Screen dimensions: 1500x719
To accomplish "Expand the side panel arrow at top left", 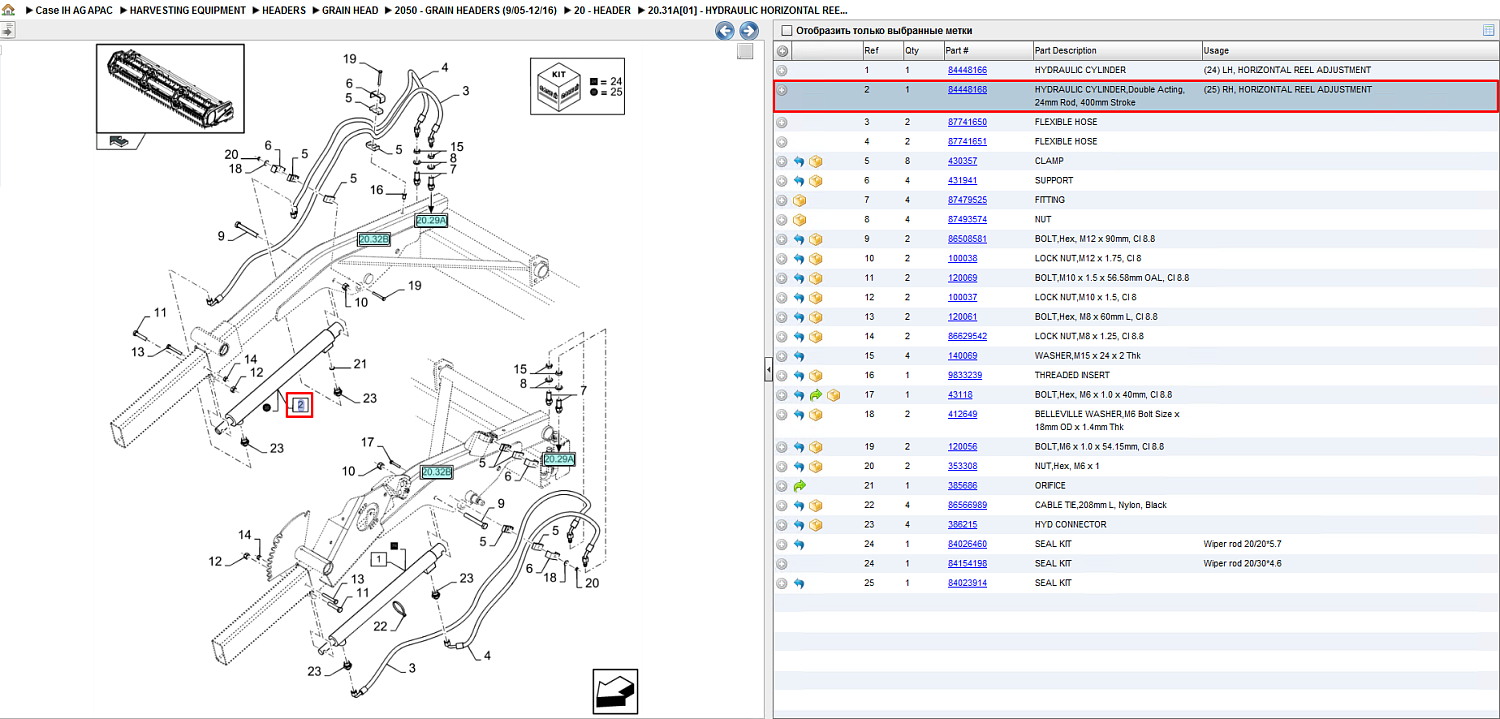I will point(7,31).
